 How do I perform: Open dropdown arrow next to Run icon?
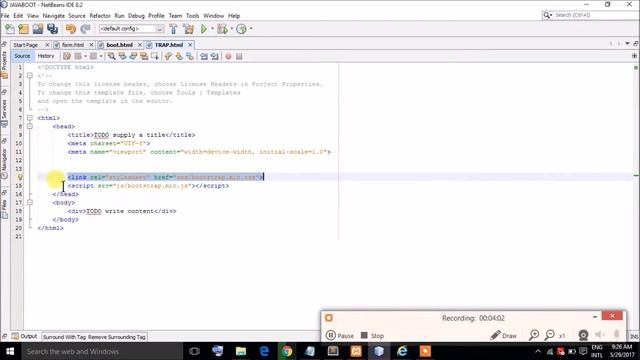tap(212, 29)
